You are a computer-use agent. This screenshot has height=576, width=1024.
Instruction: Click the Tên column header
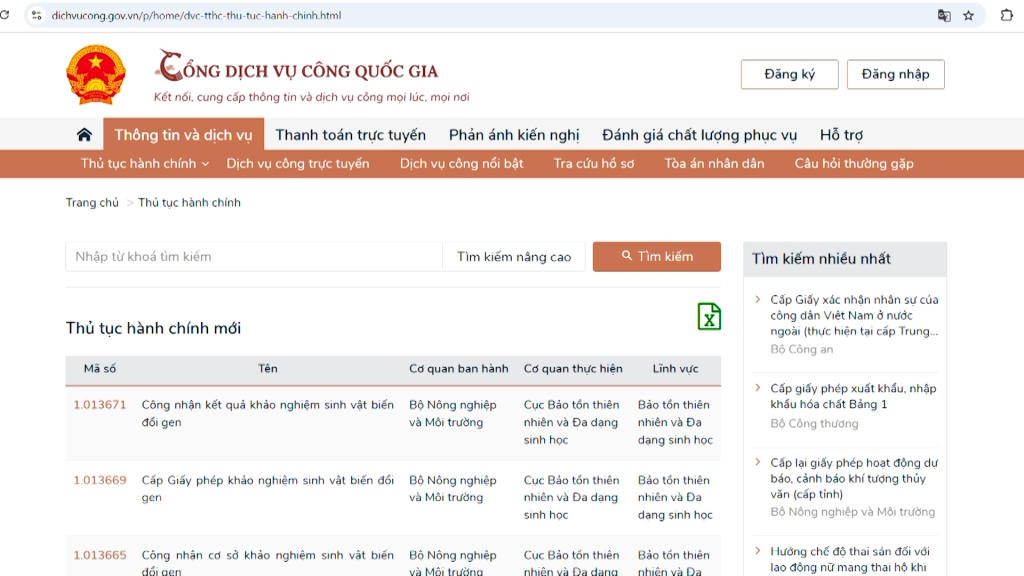point(268,369)
